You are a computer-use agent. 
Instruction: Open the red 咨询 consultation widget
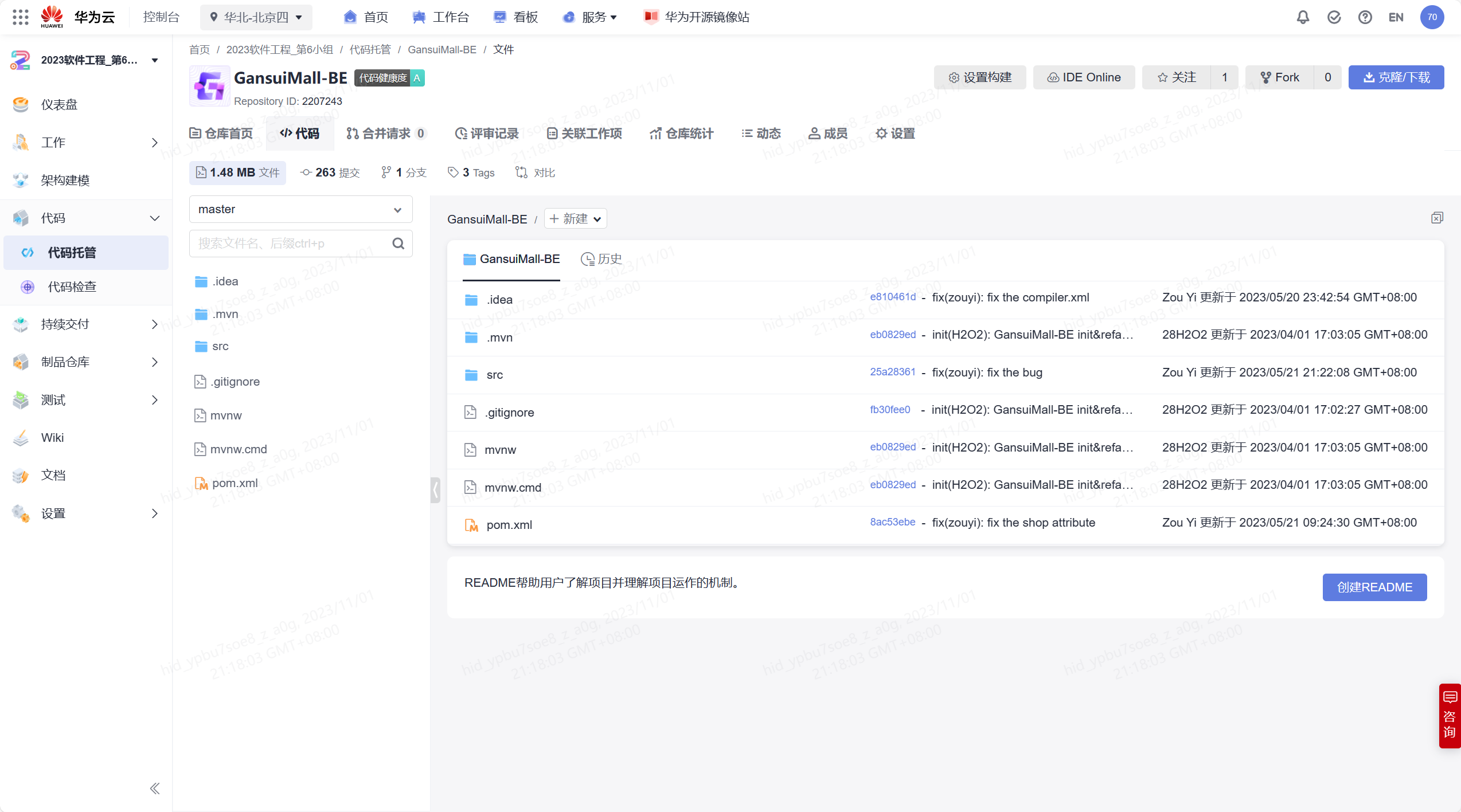[1450, 715]
